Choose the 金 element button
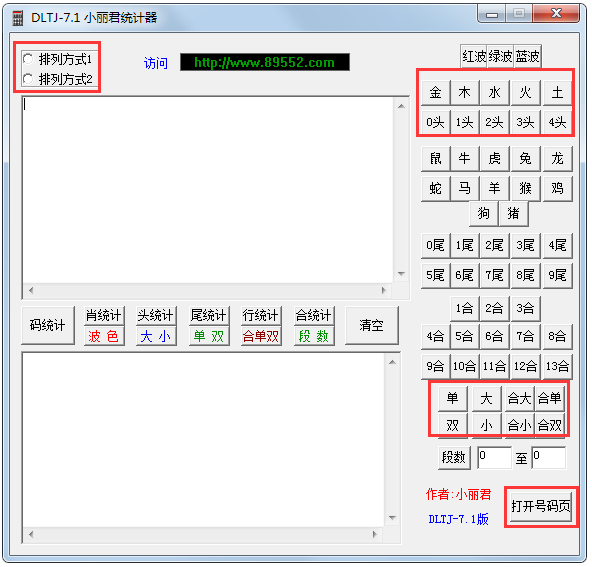Viewport: 592px width, 567px height. [x=436, y=92]
